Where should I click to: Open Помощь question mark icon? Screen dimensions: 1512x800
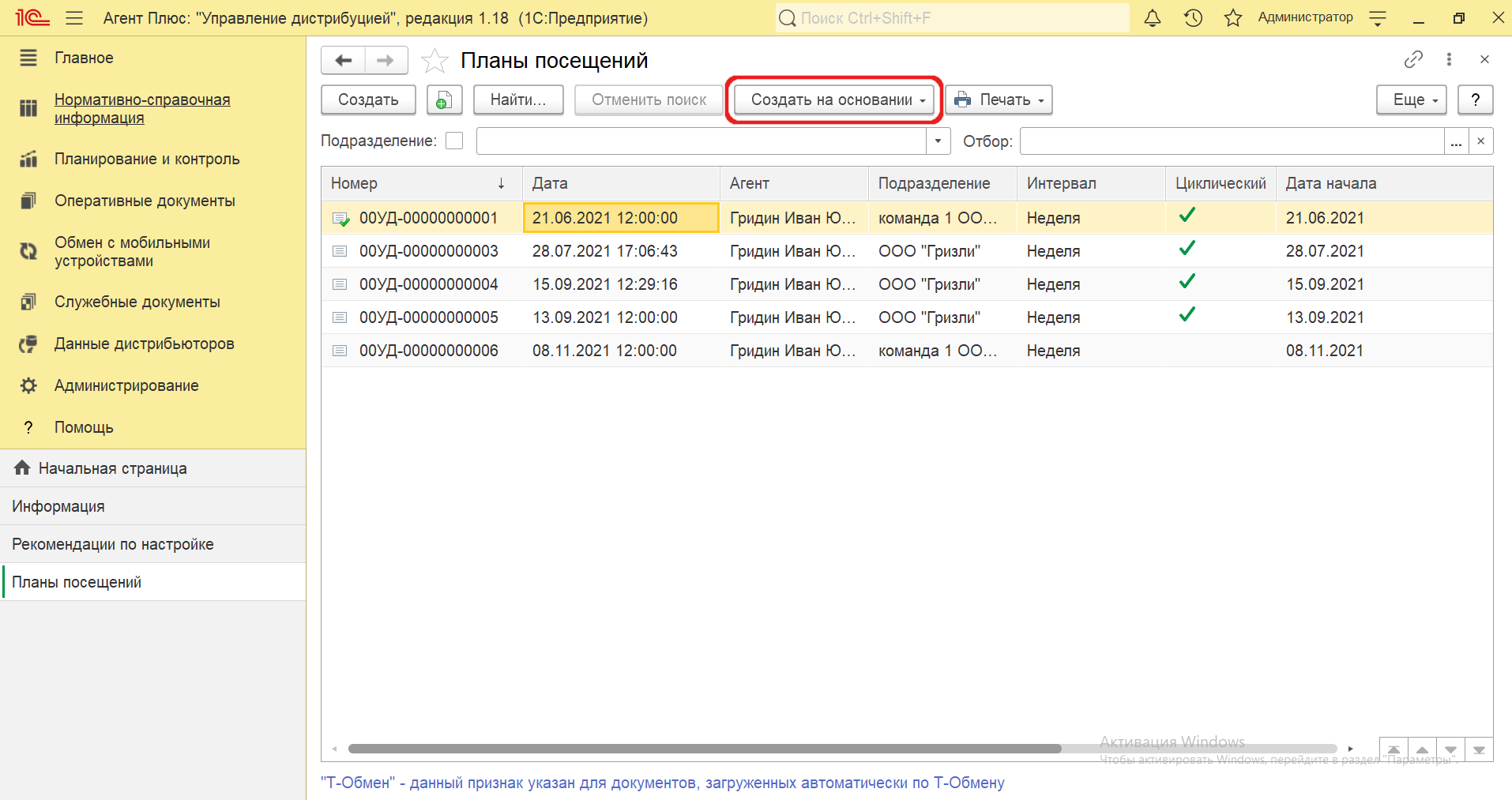(28, 427)
